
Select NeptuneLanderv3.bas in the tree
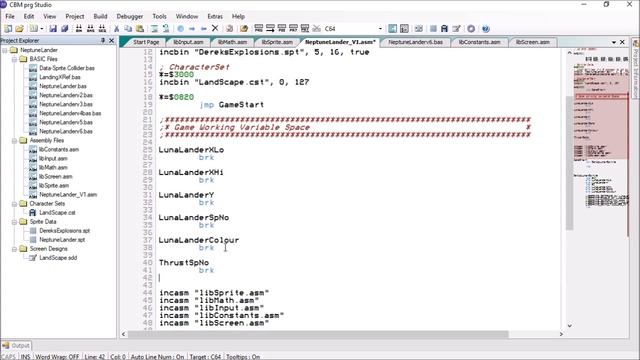(x=66, y=104)
